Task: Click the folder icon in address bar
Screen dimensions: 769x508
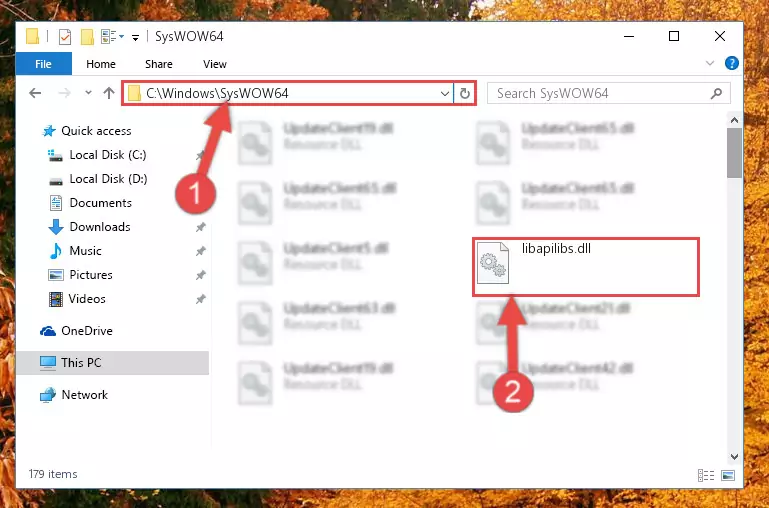Action: point(134,93)
